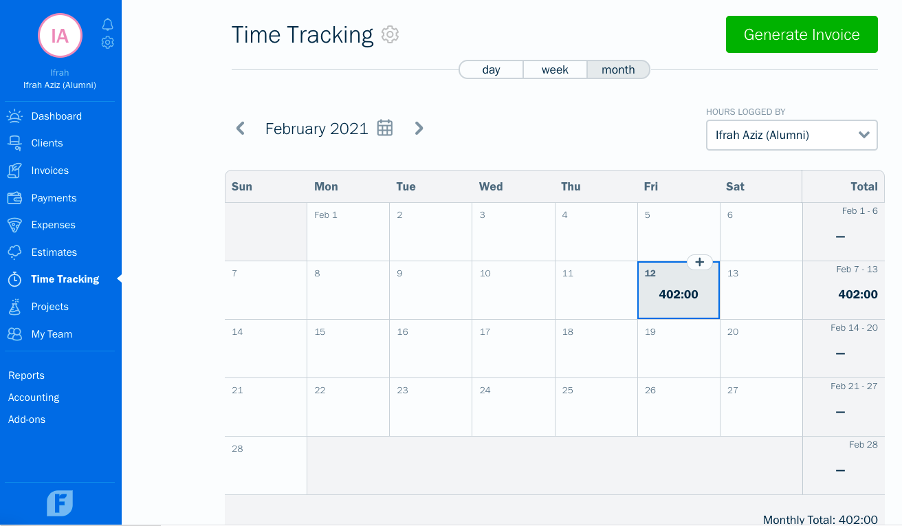Open the Expenses section

point(53,225)
